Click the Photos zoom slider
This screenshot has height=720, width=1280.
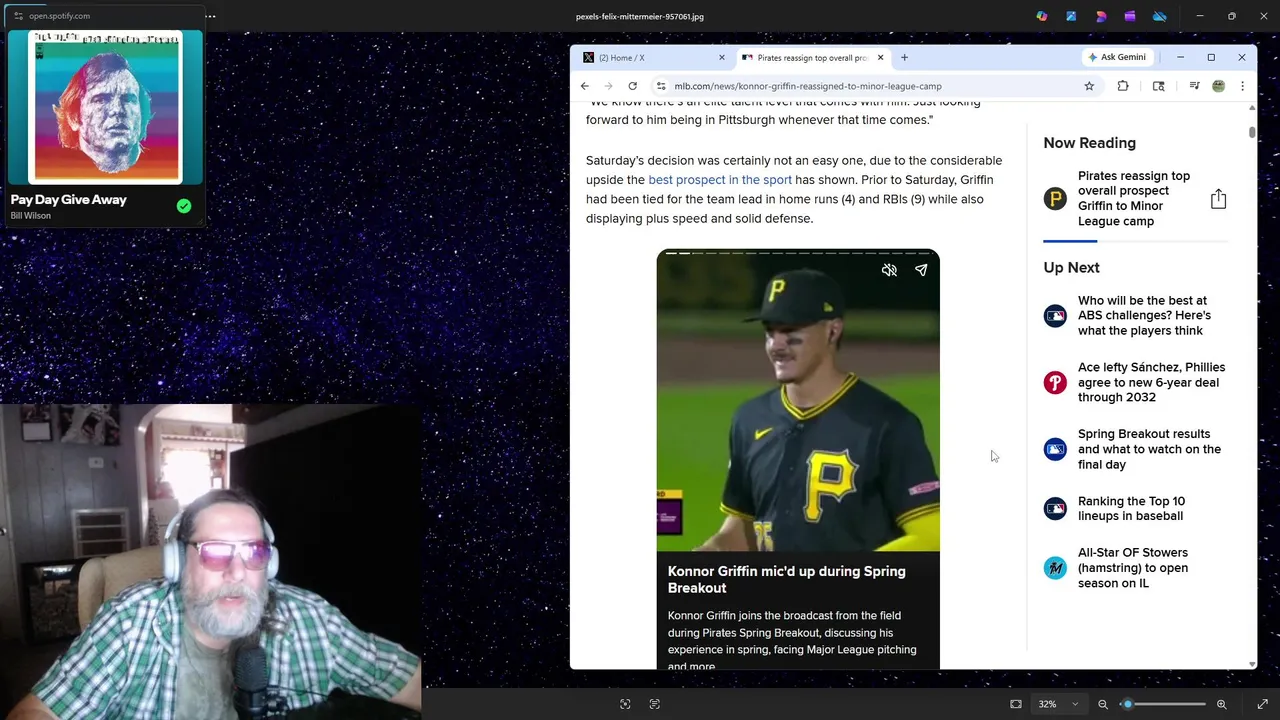(x=1163, y=704)
